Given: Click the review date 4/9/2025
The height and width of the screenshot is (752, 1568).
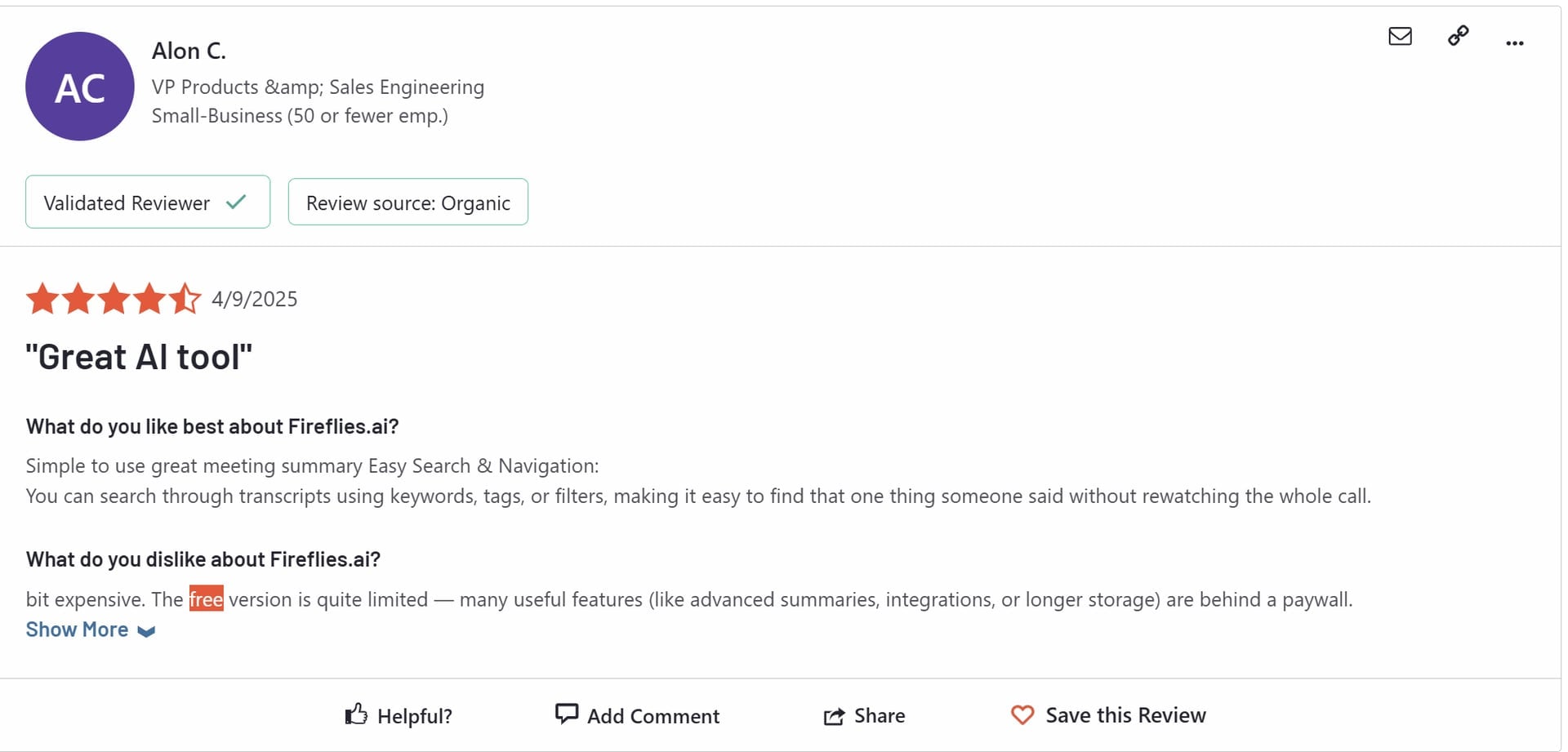Looking at the screenshot, I should (255, 299).
